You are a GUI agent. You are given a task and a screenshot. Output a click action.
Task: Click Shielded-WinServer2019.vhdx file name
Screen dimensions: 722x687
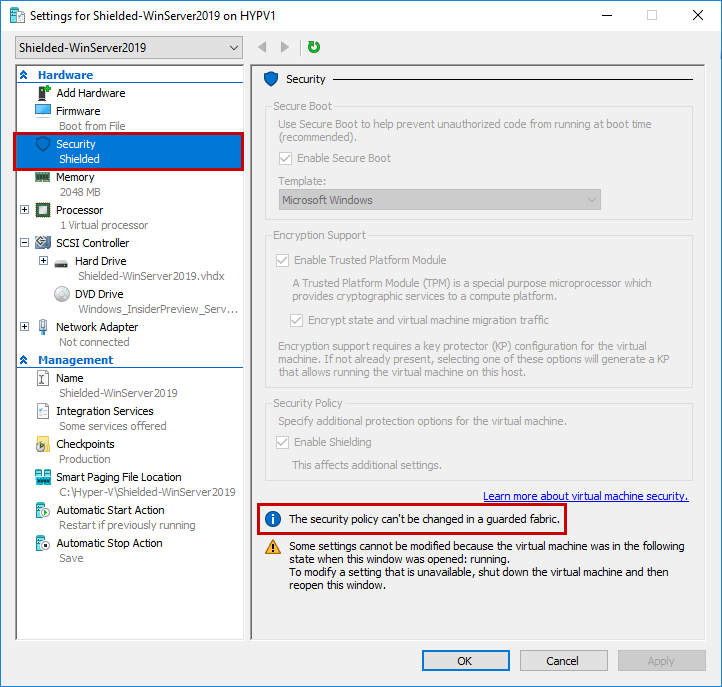point(151,276)
